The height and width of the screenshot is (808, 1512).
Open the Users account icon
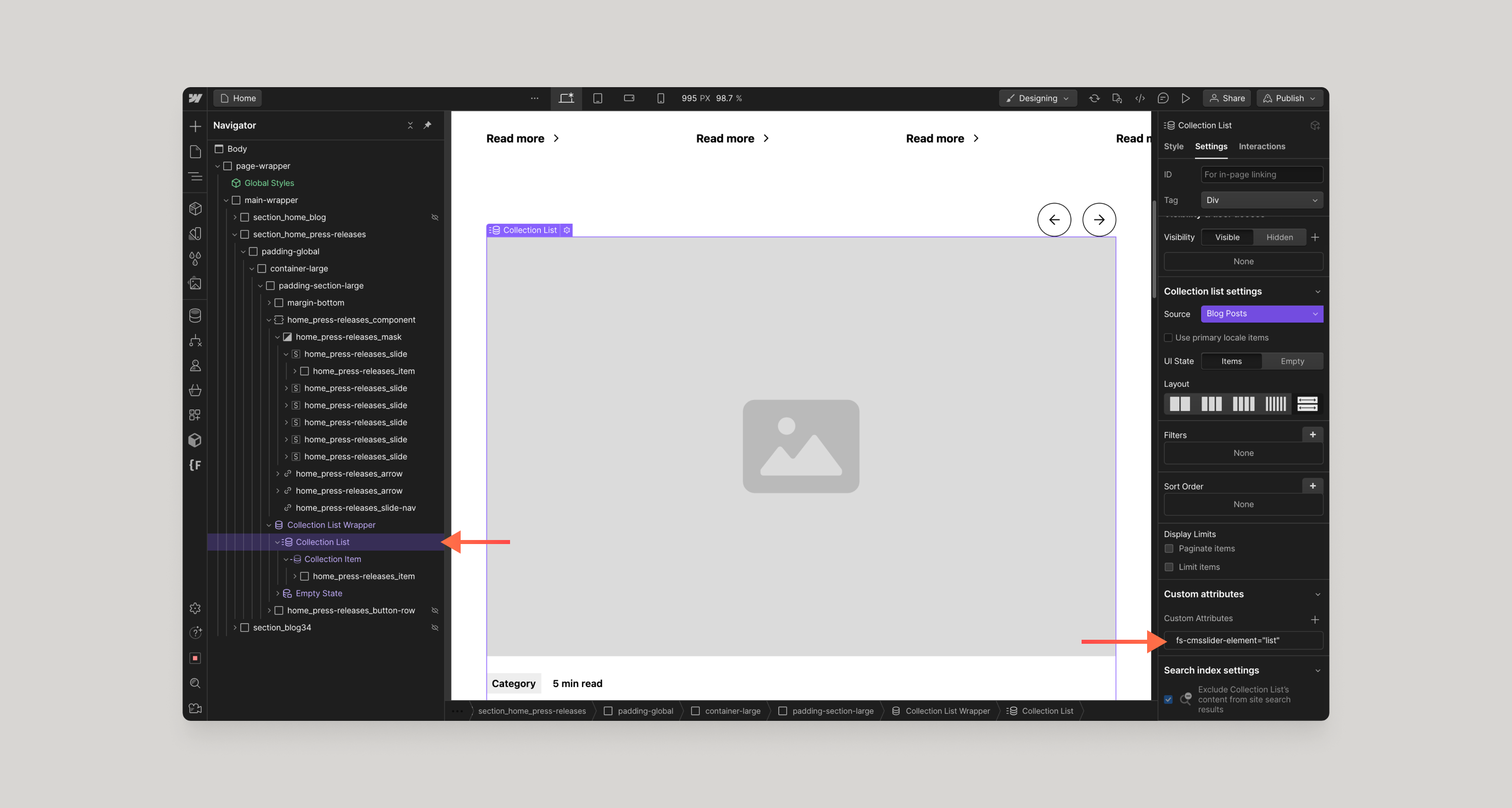click(196, 366)
